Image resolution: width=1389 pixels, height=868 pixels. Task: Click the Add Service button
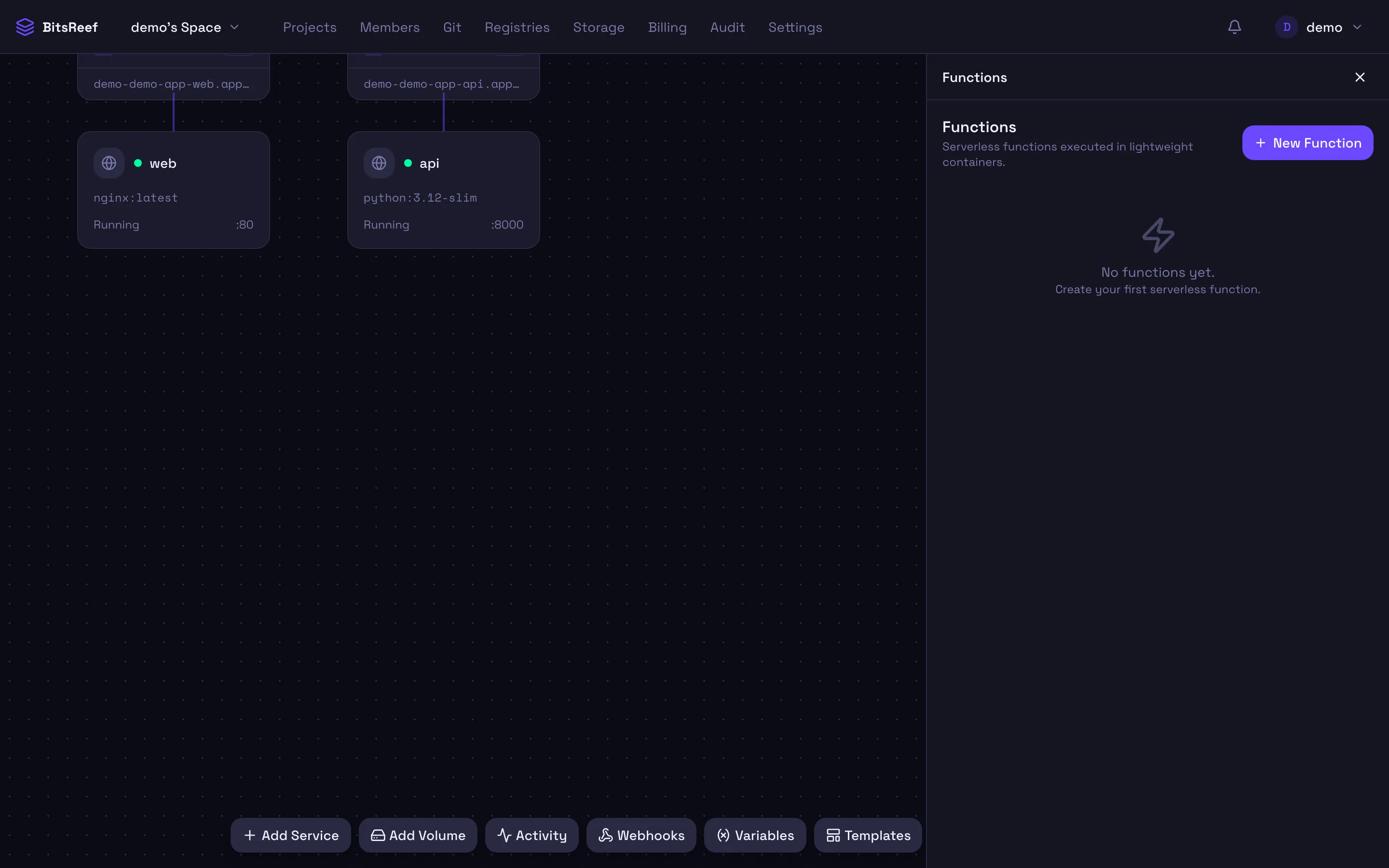(290, 835)
